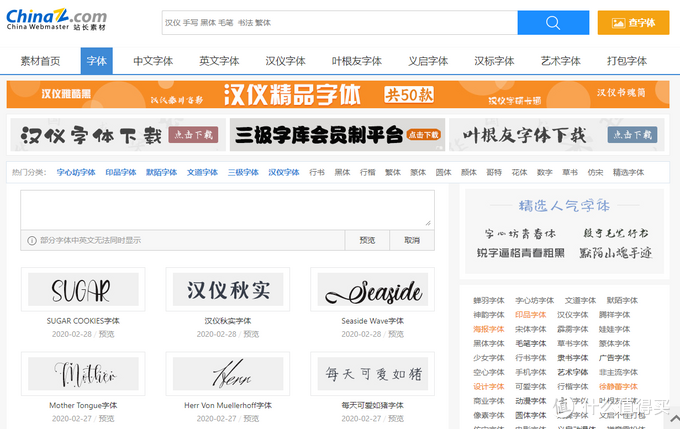Screen dimensions: 680x429
Task: Click 预览 under SUGAR COOKIES字体
Action: tap(106, 334)
